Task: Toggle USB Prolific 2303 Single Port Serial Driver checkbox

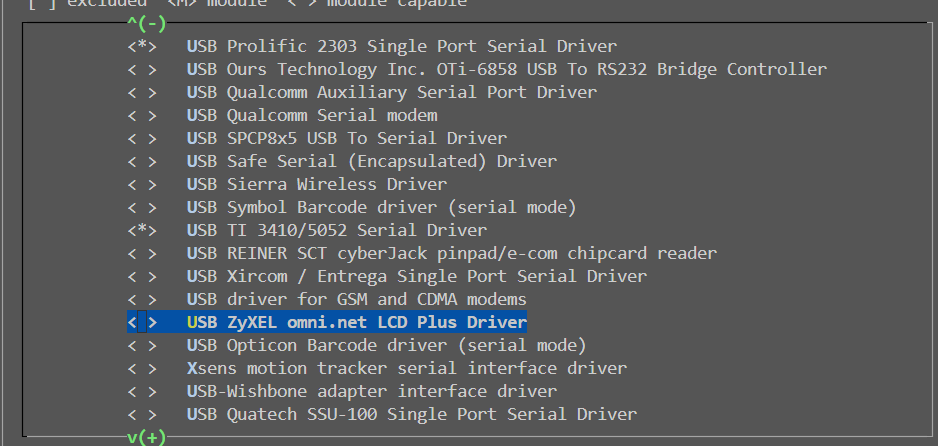Action: [142, 46]
